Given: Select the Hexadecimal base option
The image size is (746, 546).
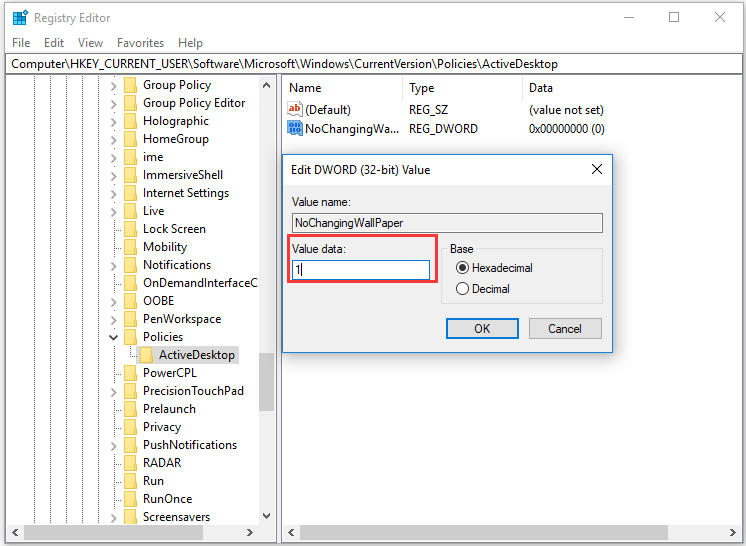Looking at the screenshot, I should click(494, 268).
